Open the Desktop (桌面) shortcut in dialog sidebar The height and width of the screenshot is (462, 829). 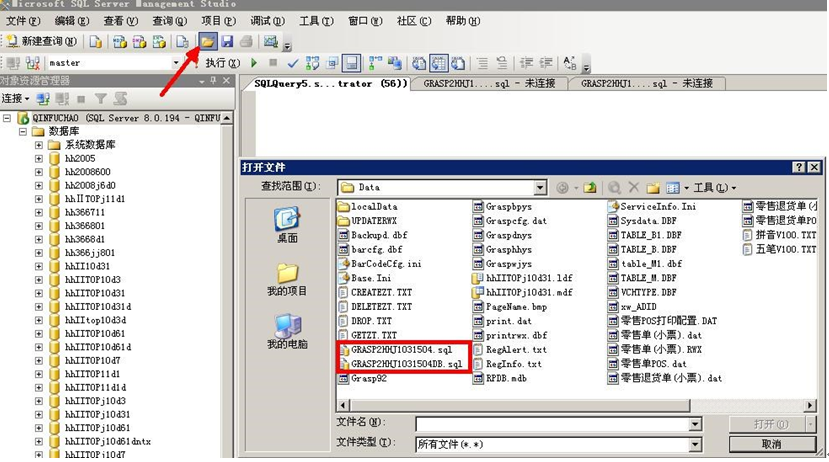pyautogui.click(x=288, y=224)
